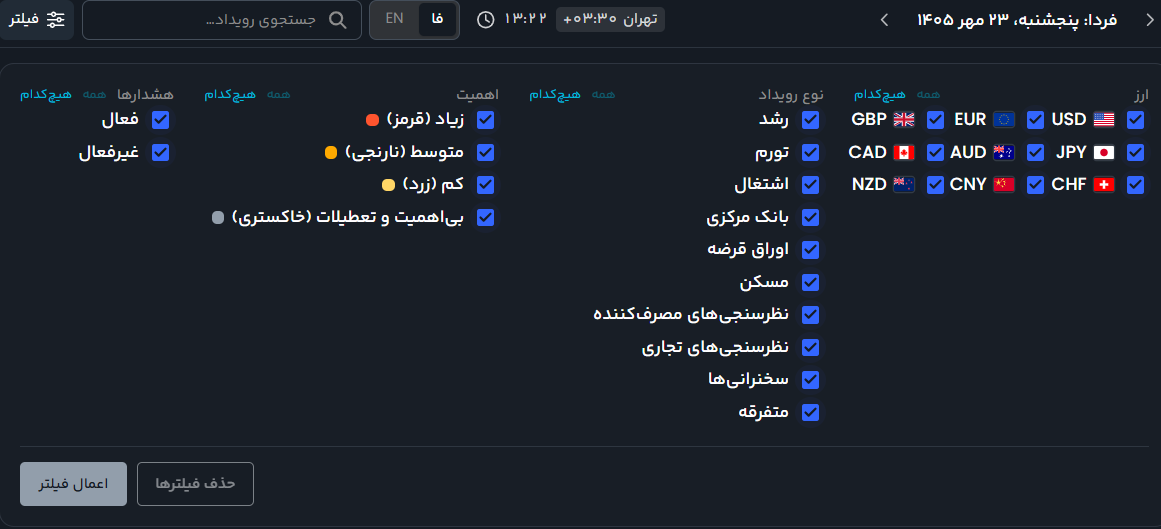Click the اعمال فیلتر button
The image size is (1161, 529).
tap(73, 484)
